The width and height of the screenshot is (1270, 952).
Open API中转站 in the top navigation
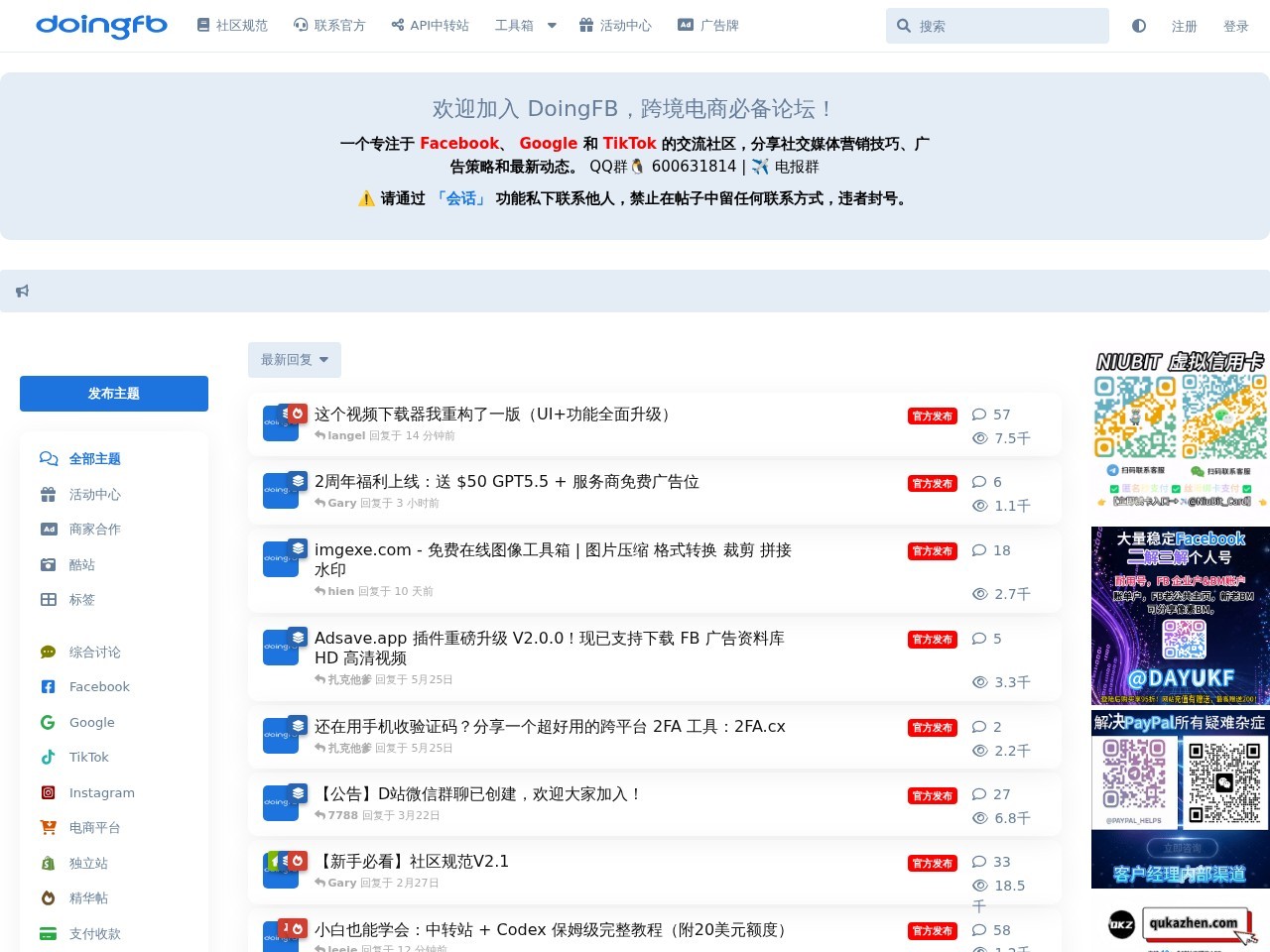point(430,26)
